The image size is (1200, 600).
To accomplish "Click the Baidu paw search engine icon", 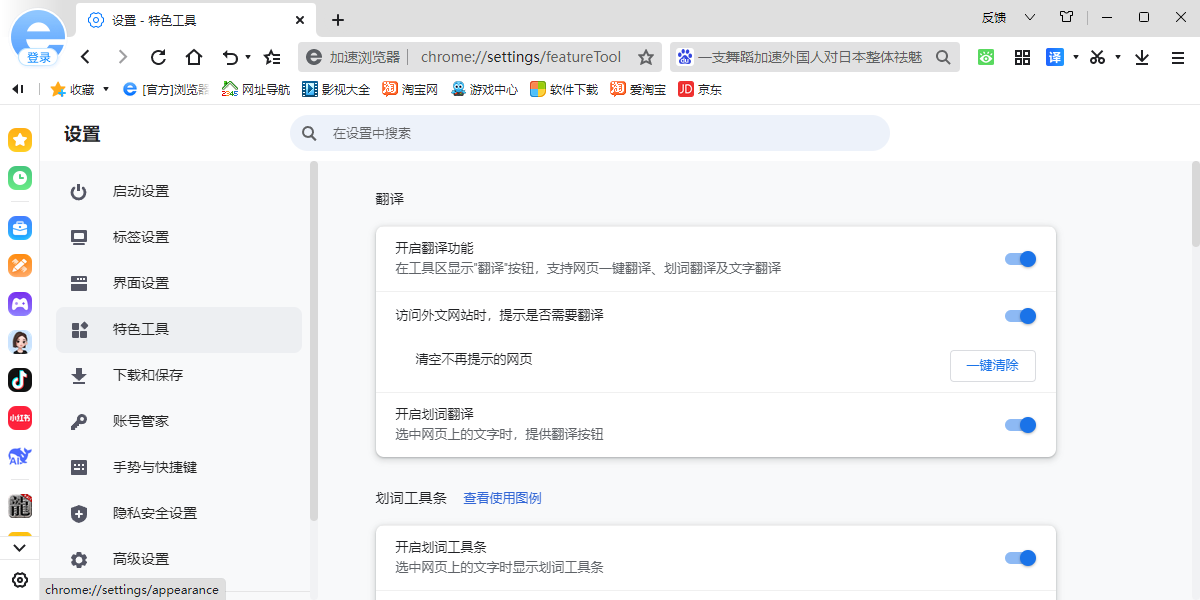I will click(x=685, y=57).
